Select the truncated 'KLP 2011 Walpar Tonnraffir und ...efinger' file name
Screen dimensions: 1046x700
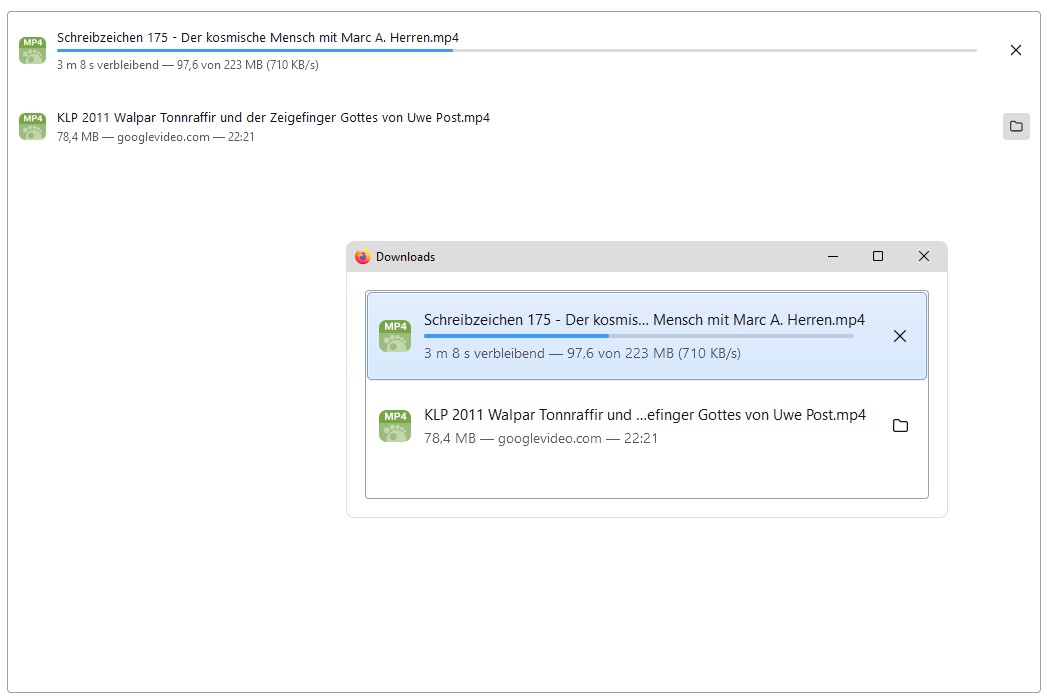(x=644, y=415)
